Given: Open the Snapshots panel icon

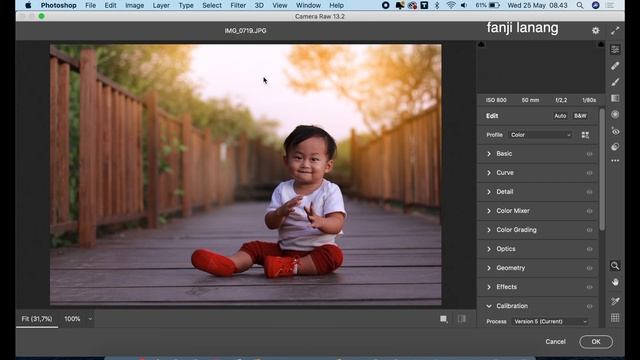Looking at the screenshot, I should [615, 147].
